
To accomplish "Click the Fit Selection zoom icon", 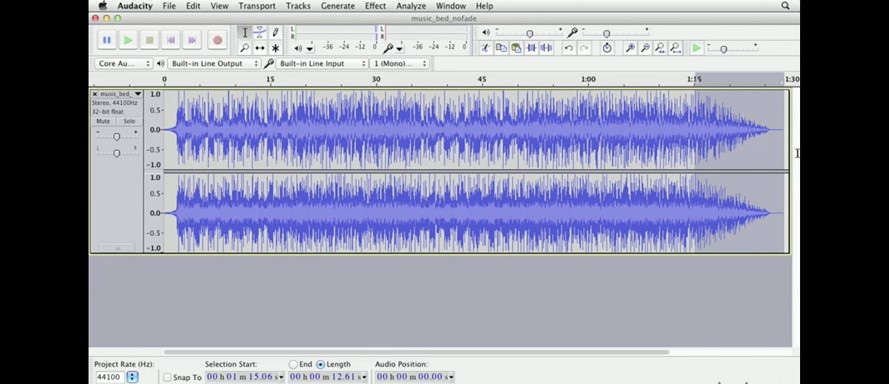I will 660,48.
